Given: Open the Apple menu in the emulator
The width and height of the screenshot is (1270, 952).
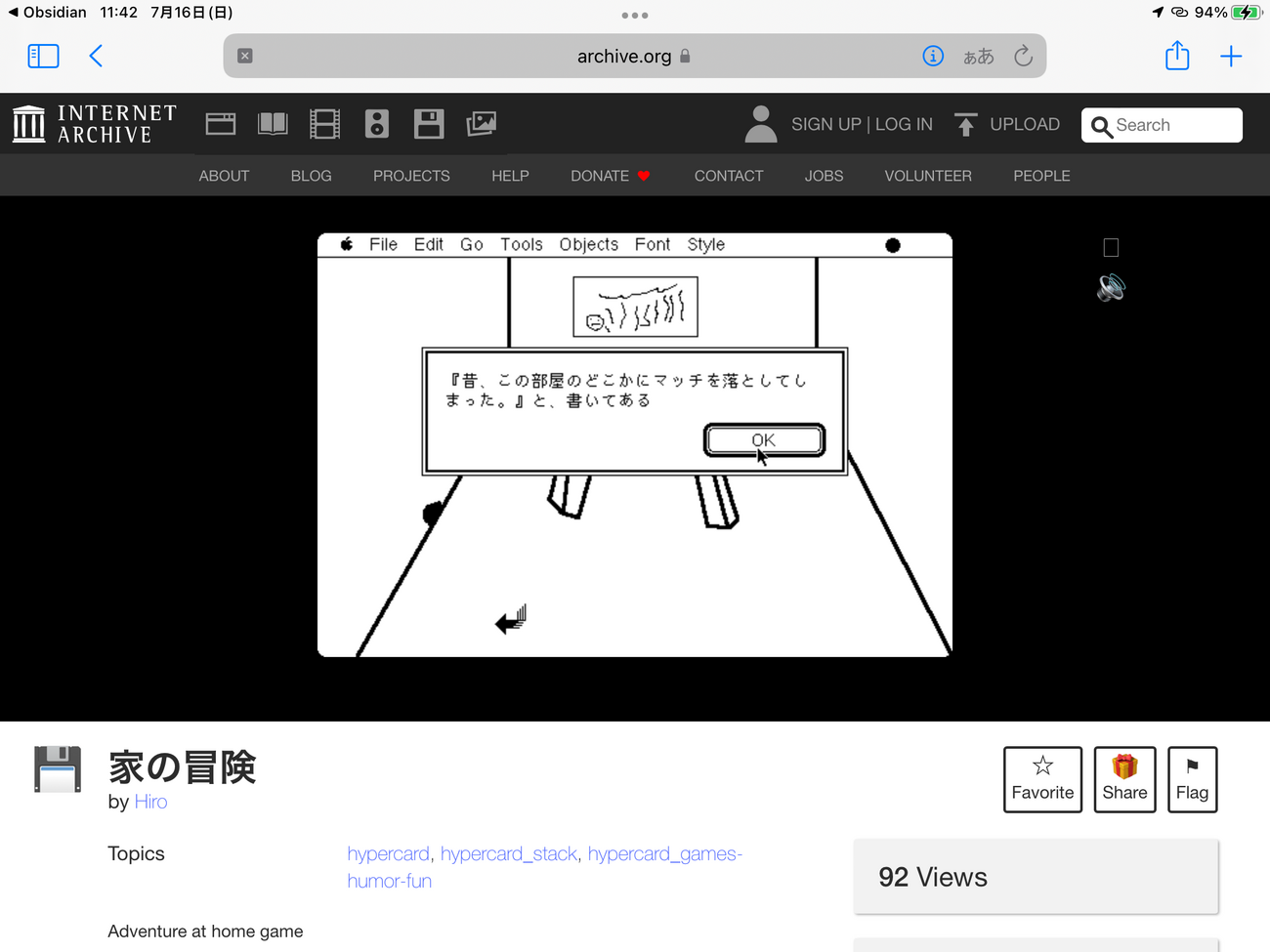Looking at the screenshot, I should 347,244.
